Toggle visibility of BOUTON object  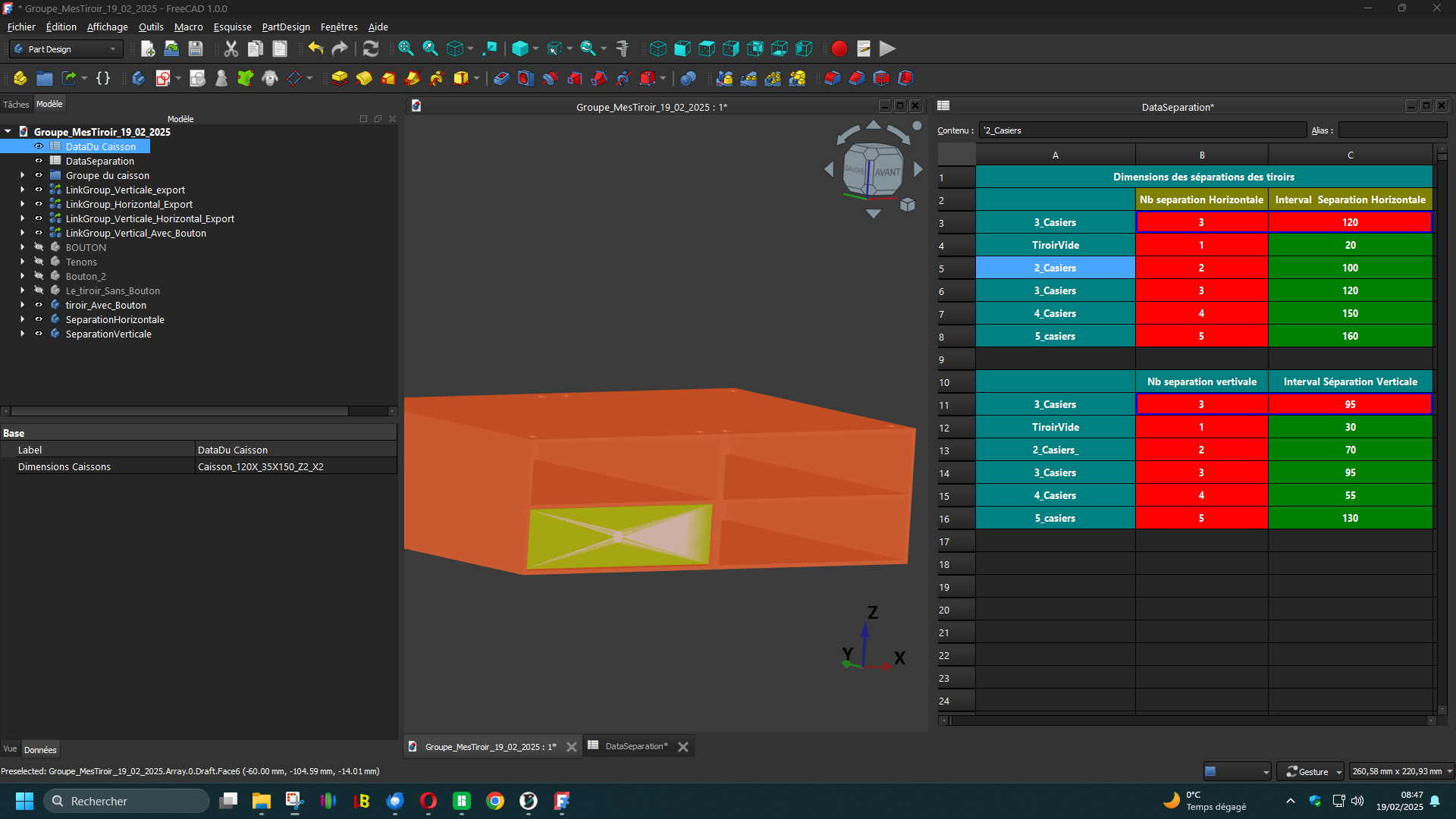coord(39,247)
